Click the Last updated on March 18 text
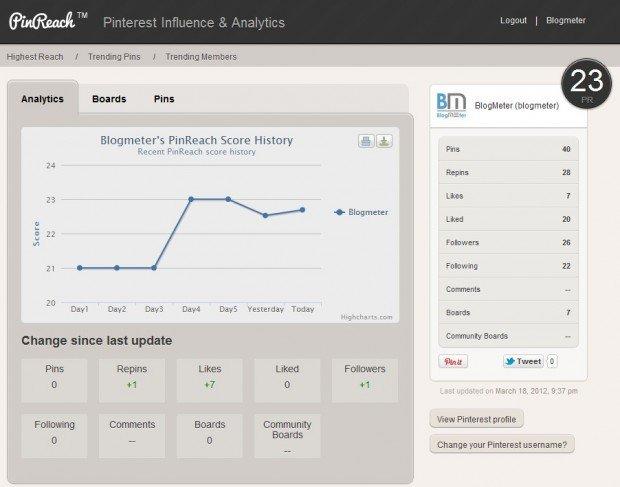Screen dimensions: 620x487 click(x=508, y=391)
